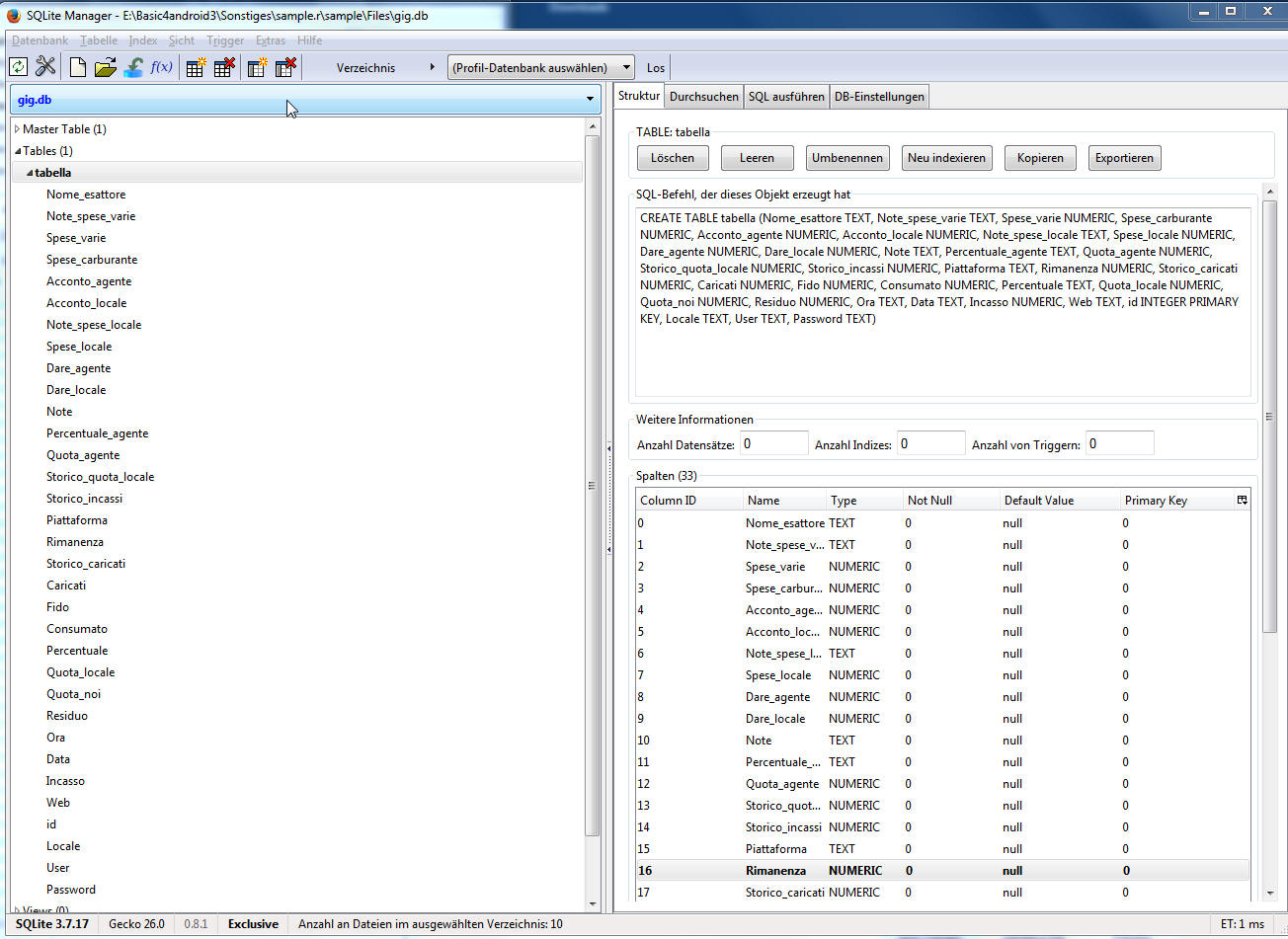Open the Index menu

(x=143, y=40)
